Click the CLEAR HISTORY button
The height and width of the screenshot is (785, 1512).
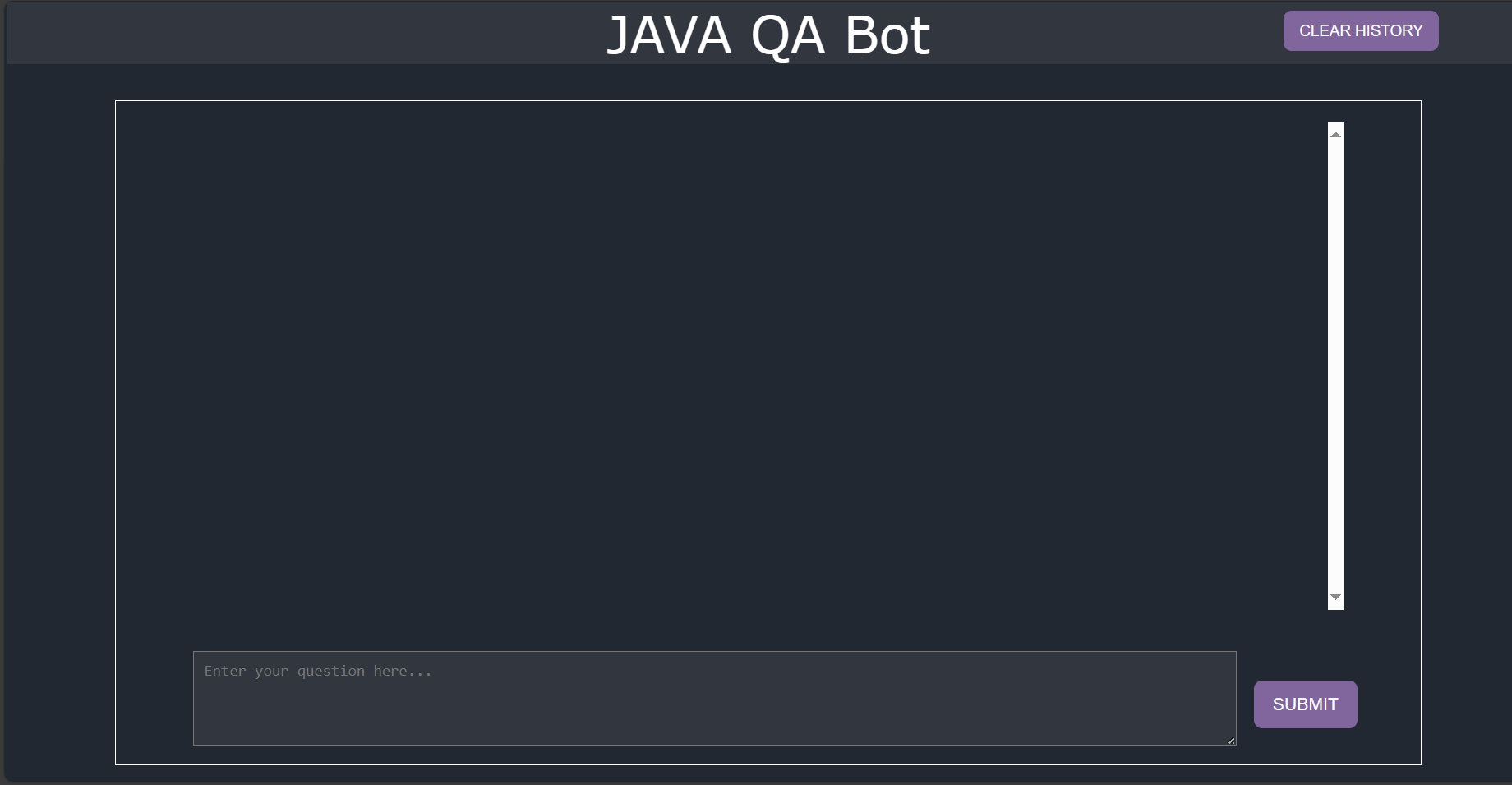tap(1360, 31)
